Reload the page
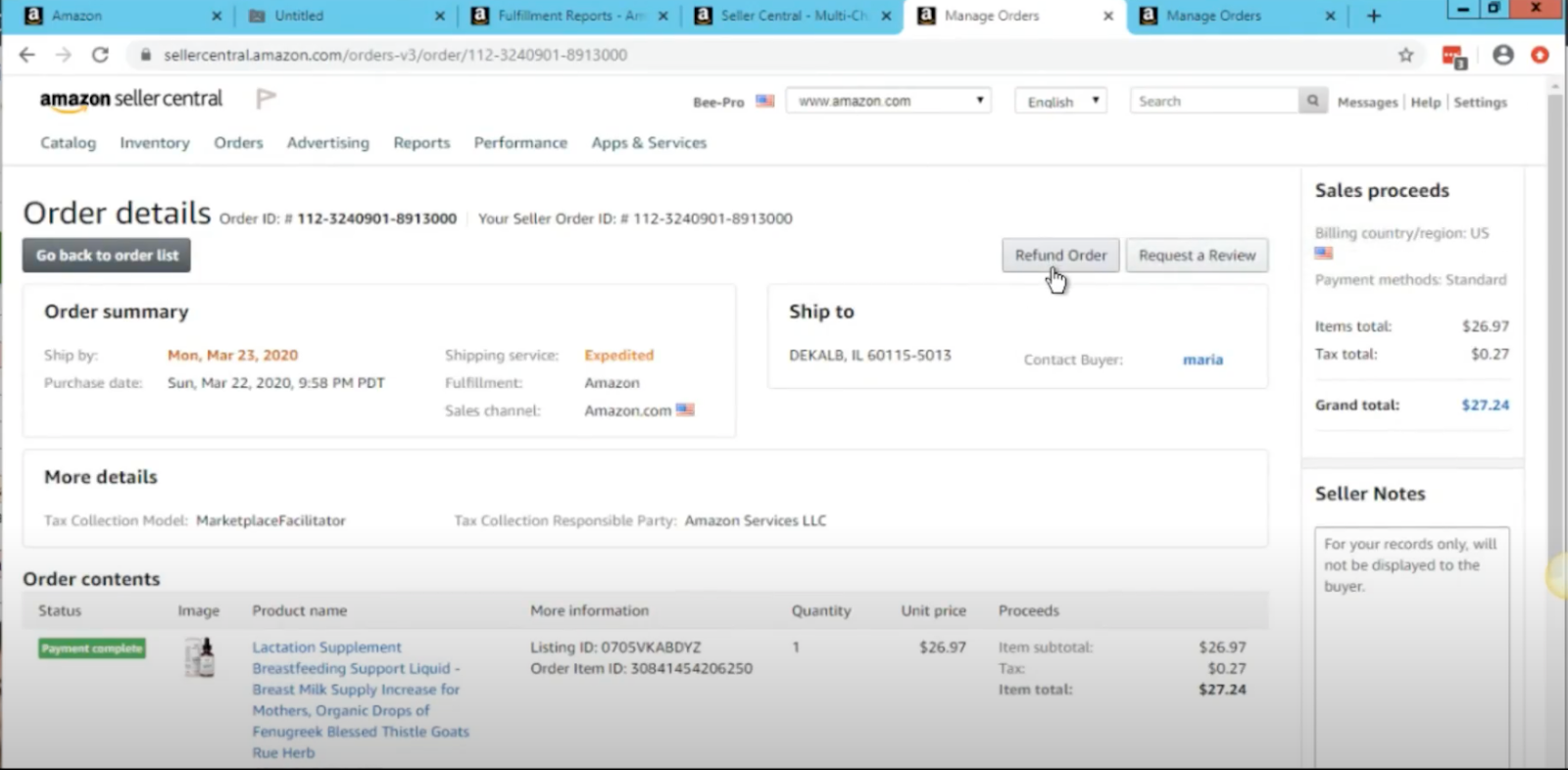Image resolution: width=1568 pixels, height=770 pixels. (x=100, y=55)
